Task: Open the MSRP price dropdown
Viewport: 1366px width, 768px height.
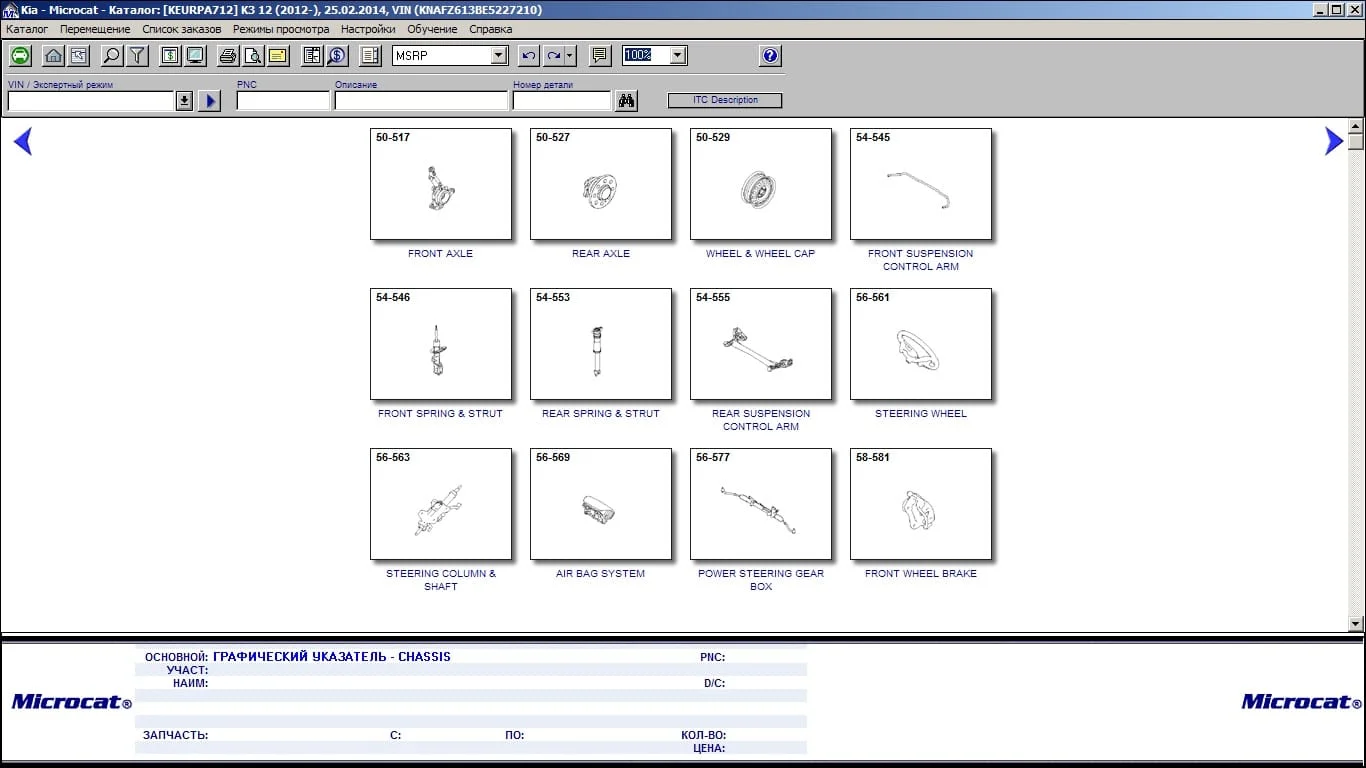Action: click(499, 56)
